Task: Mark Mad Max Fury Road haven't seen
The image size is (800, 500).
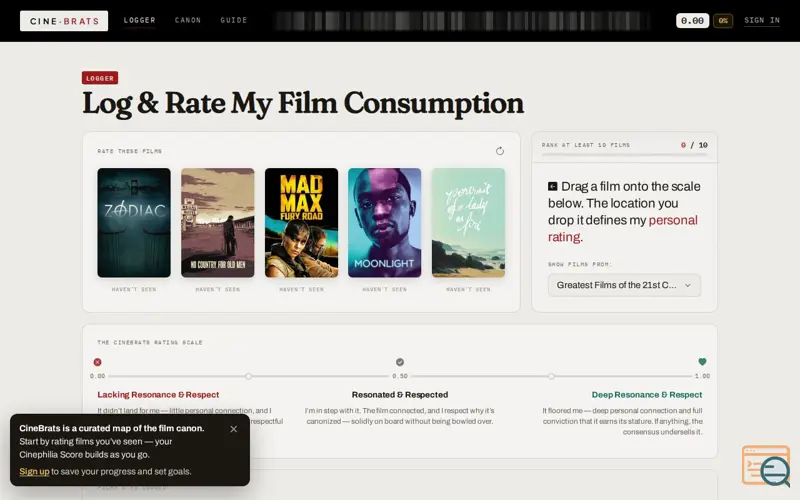Action: 302,289
